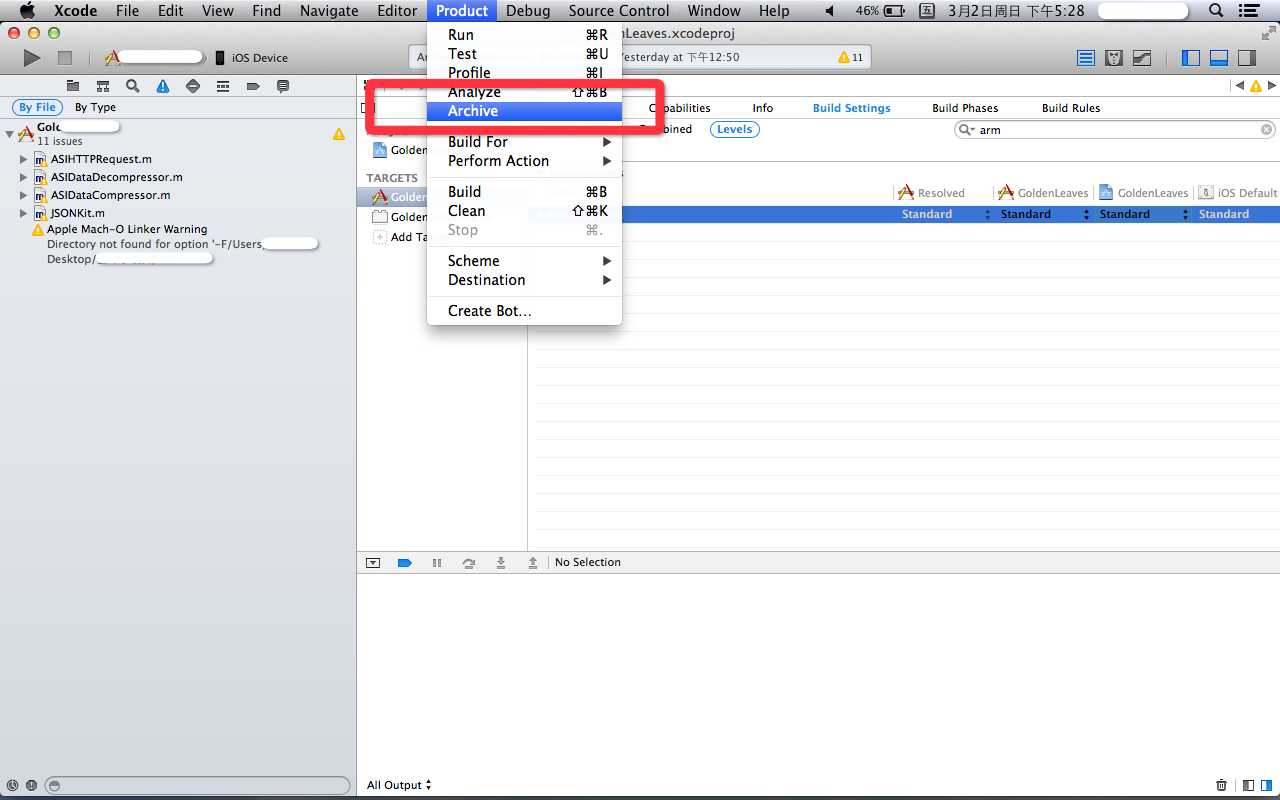Click the Step over icon in debug bar
This screenshot has width=1280, height=800.
tap(469, 563)
